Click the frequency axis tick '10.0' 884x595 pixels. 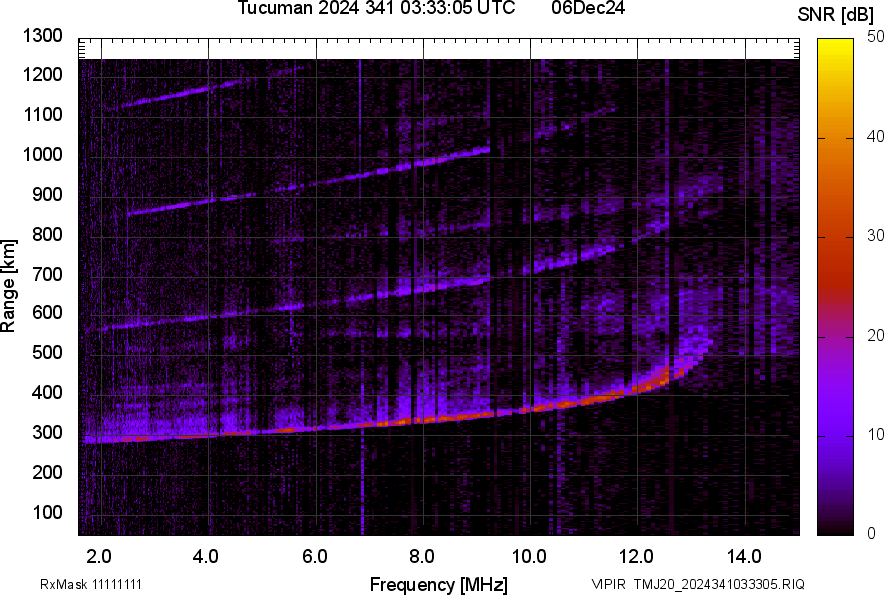pos(529,557)
